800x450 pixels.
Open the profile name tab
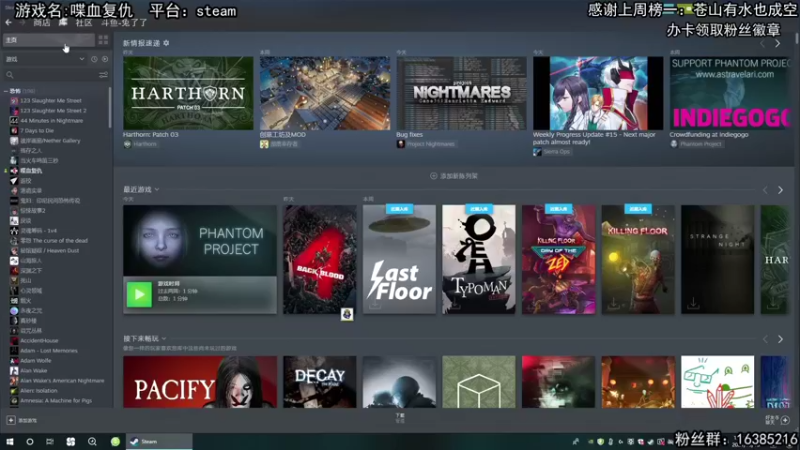pyautogui.click(x=123, y=23)
